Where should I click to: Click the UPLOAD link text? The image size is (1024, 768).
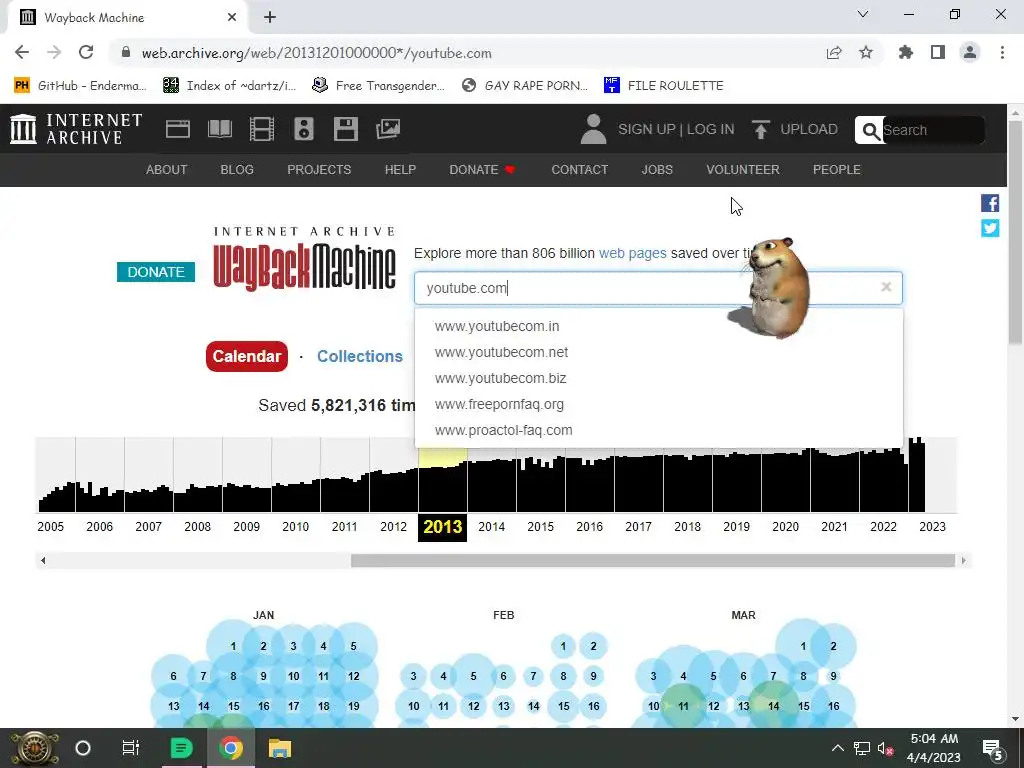(808, 129)
